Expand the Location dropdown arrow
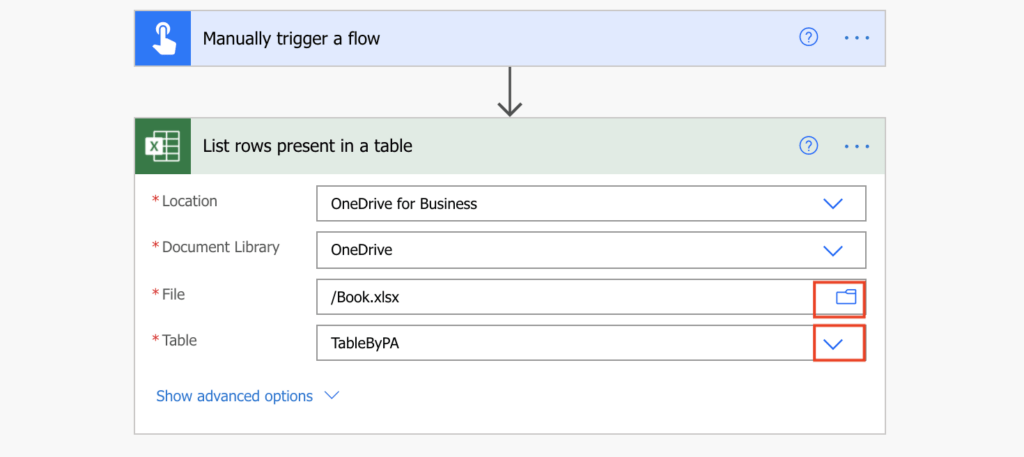This screenshot has height=457, width=1024. point(833,203)
